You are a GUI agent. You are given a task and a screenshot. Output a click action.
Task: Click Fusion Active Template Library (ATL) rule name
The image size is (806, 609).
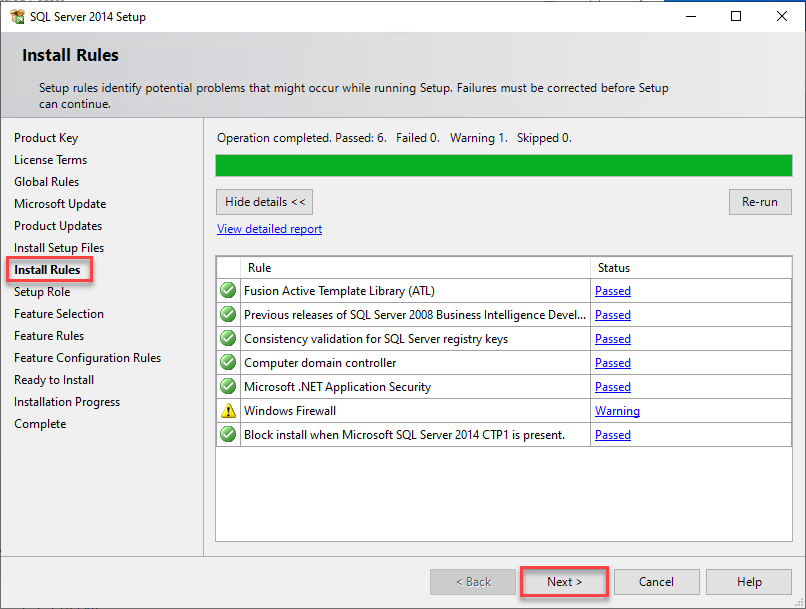pos(339,291)
